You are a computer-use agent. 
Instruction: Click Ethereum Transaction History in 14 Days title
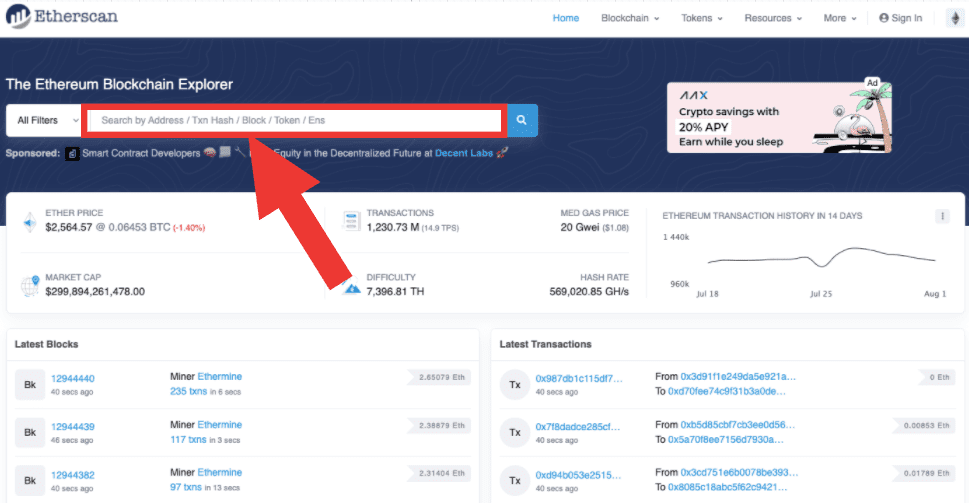click(762, 216)
